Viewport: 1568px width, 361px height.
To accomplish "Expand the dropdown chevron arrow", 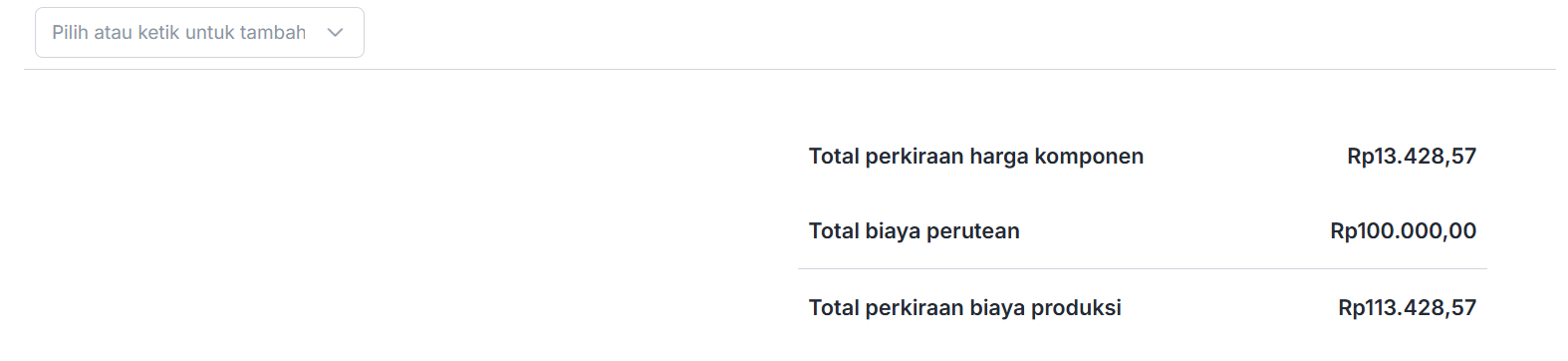I will [335, 33].
